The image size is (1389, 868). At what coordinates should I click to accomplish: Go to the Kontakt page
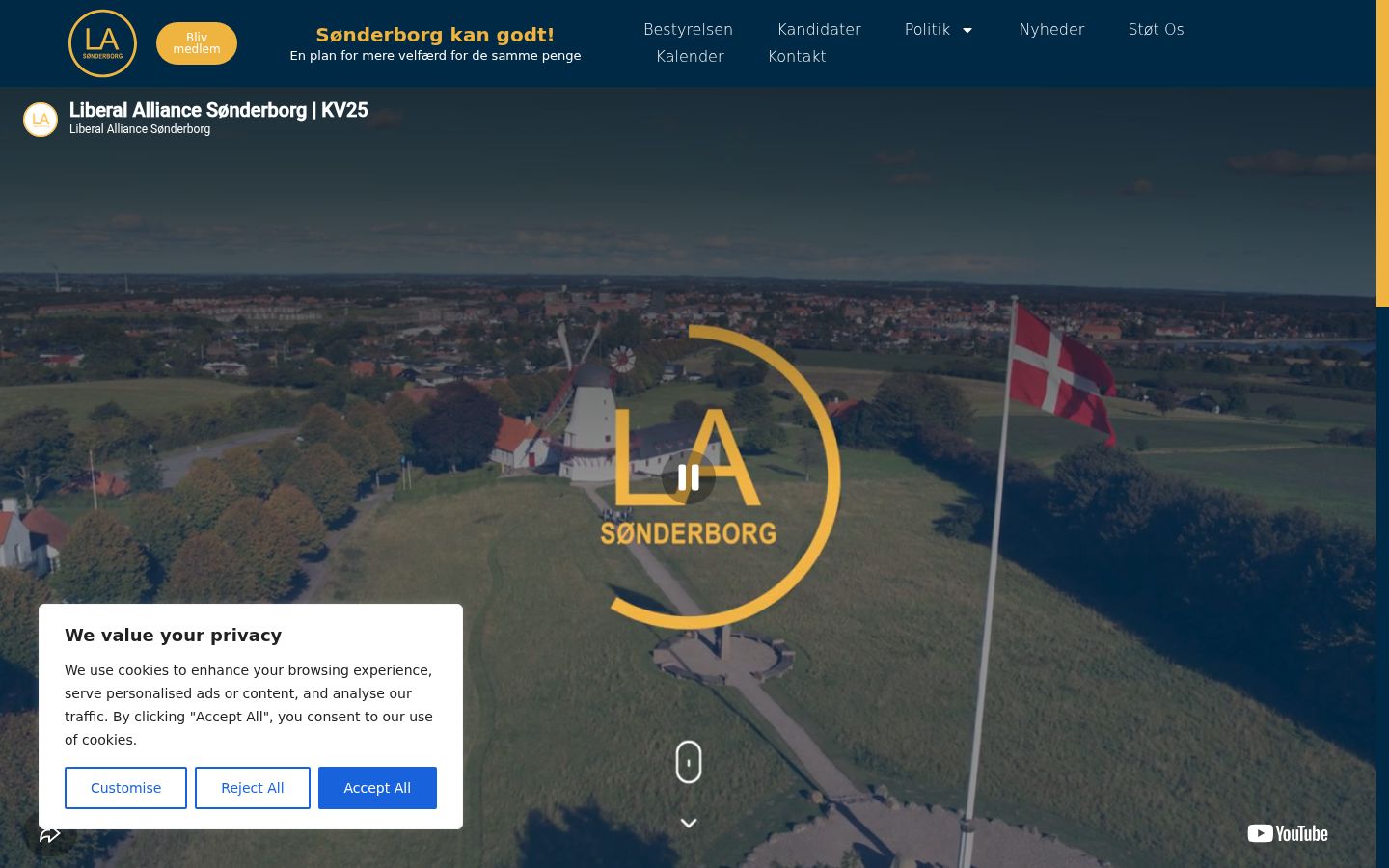click(797, 57)
